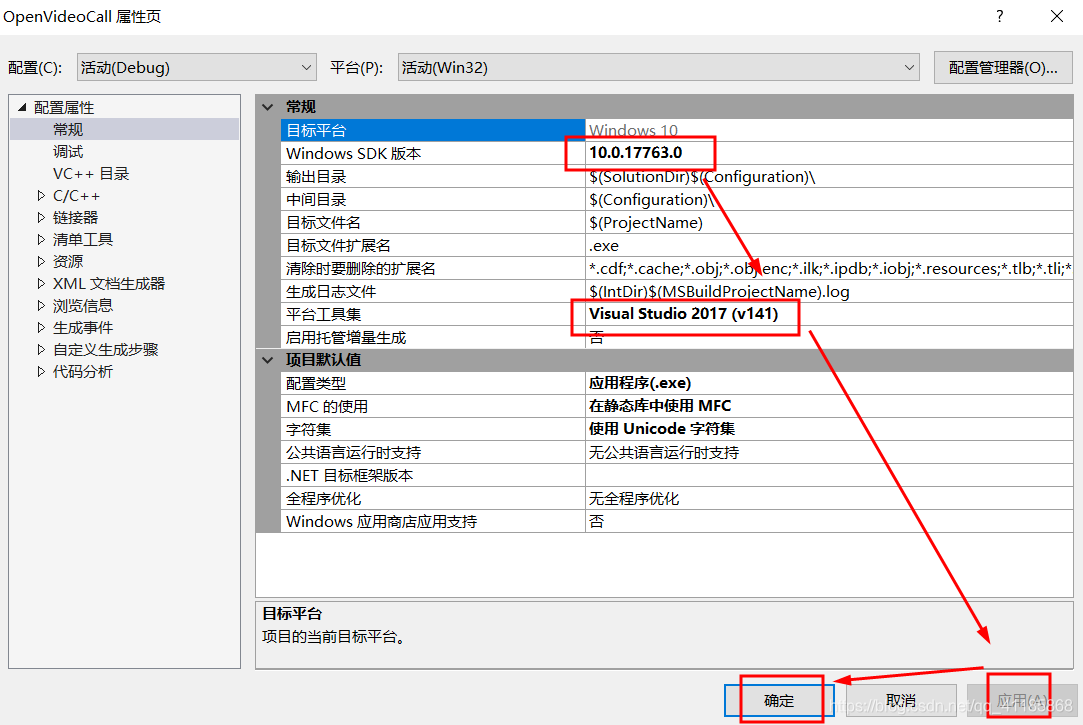This screenshot has height=725, width=1083.
Task: Close the OpenVideoCall 属性页 dialog
Action: (1057, 16)
